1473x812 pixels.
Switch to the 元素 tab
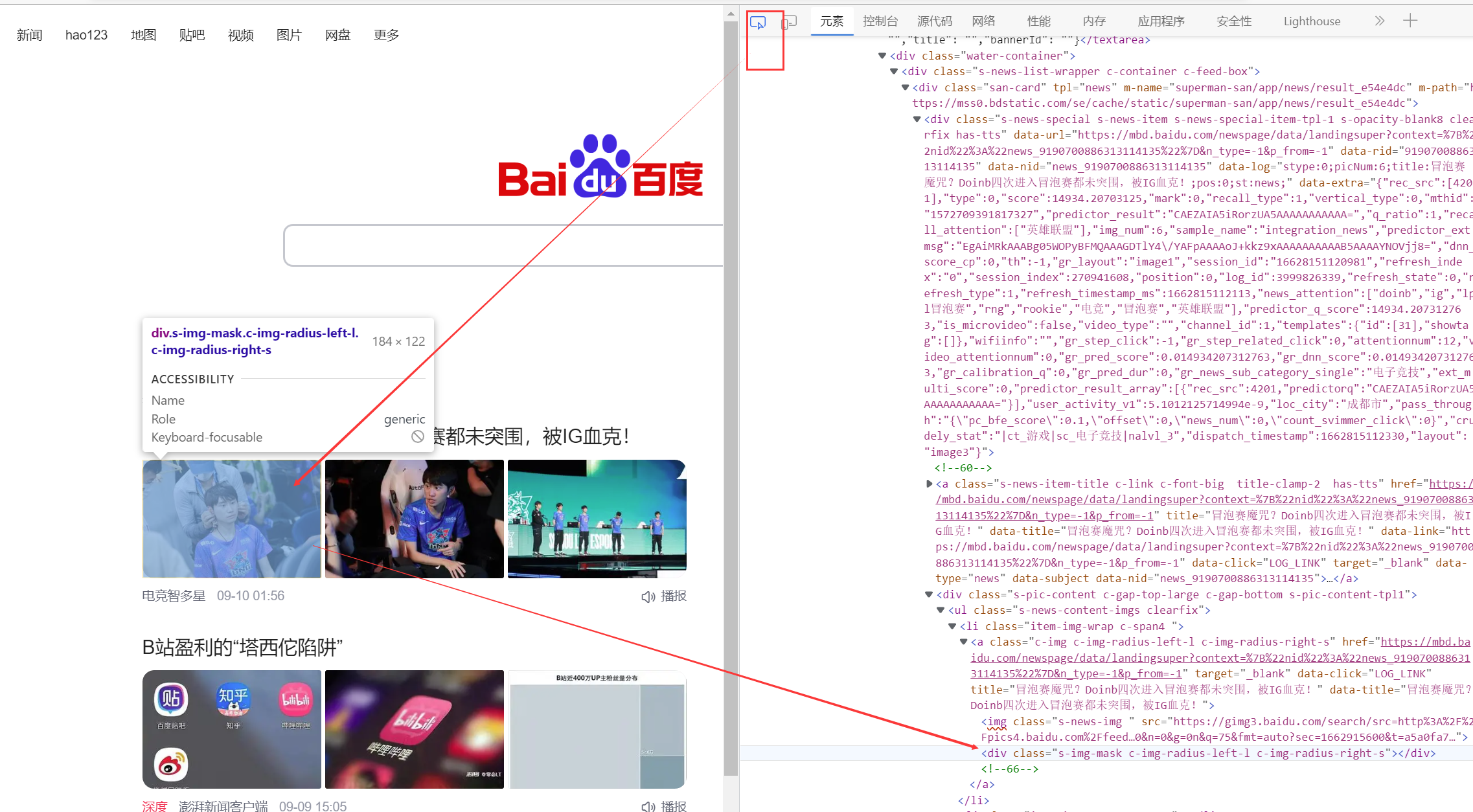832,21
